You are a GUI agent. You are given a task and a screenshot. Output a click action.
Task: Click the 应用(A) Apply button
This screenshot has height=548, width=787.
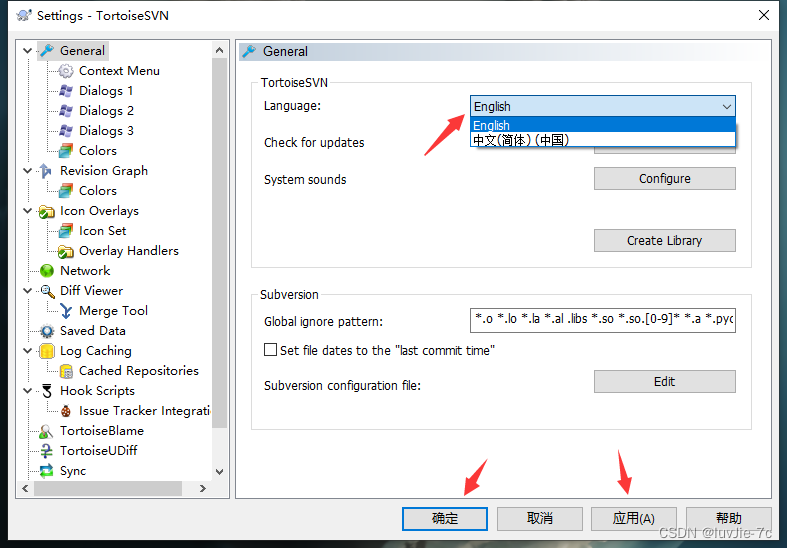633,518
